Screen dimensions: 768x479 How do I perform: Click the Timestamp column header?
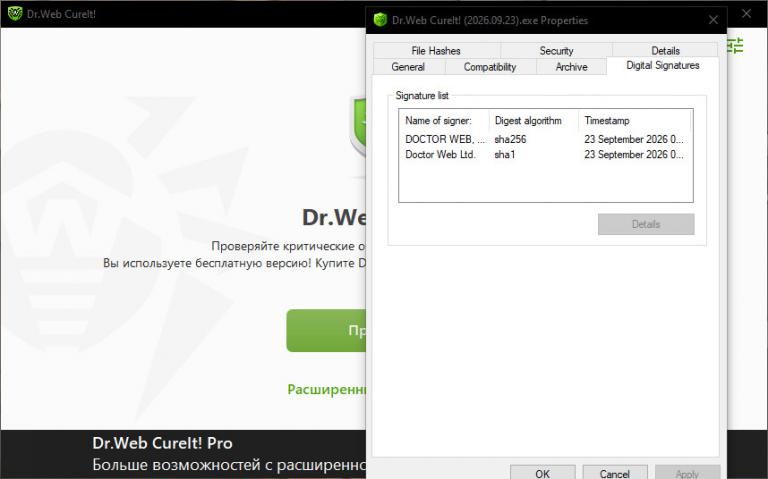tap(635, 120)
